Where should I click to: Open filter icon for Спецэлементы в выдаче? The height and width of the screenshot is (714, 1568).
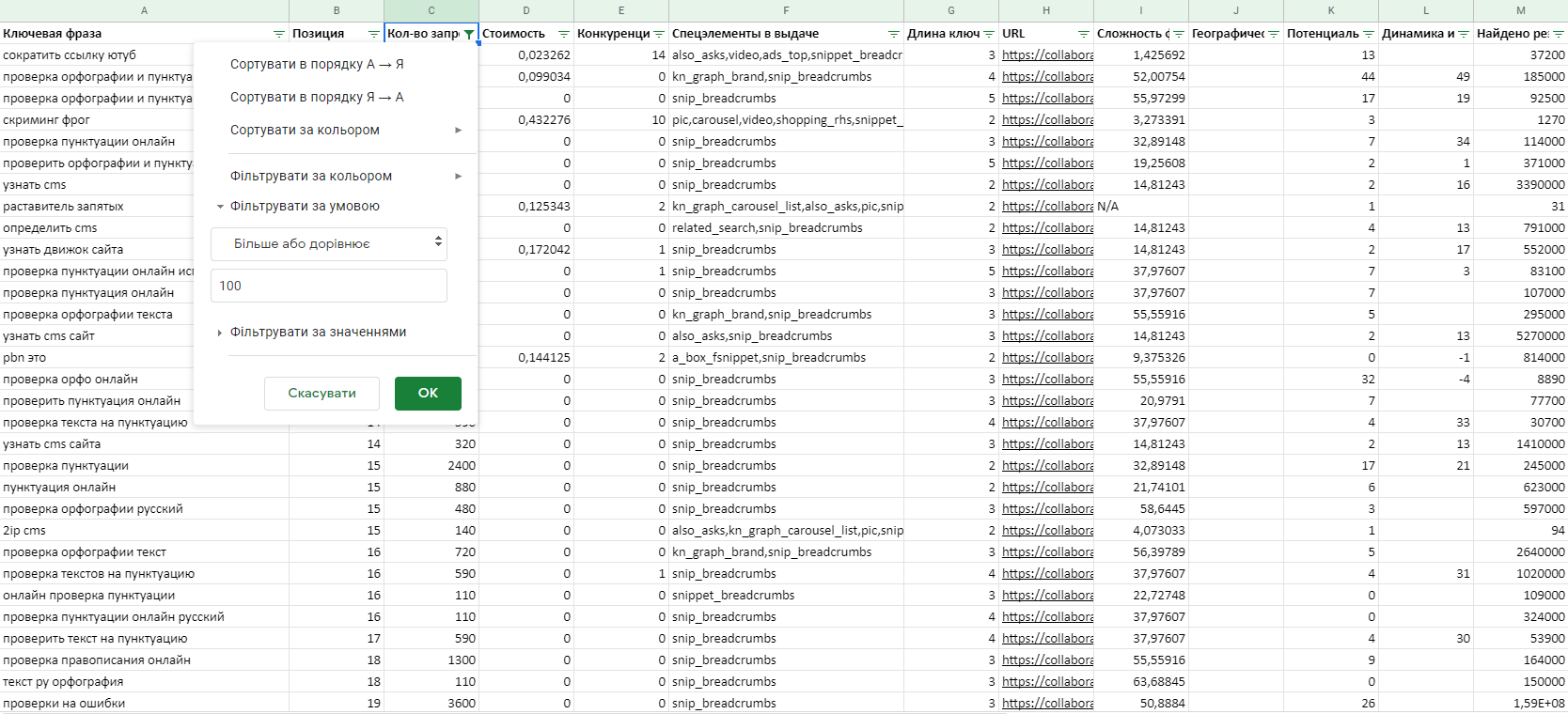click(893, 34)
